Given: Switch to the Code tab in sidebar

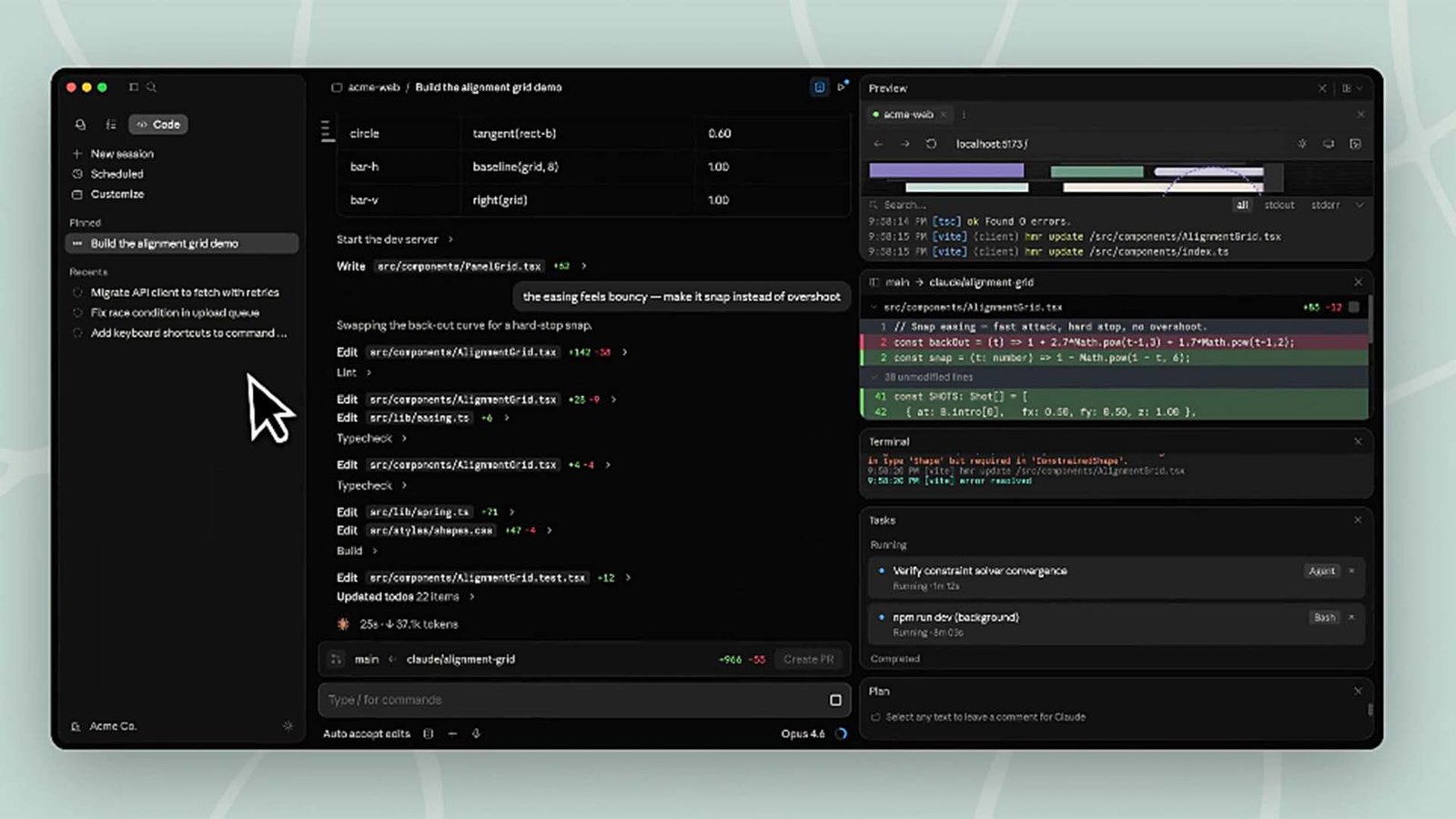Looking at the screenshot, I should click(x=158, y=125).
